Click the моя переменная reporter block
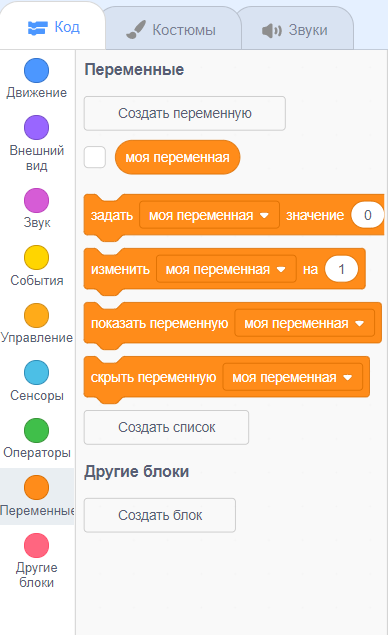This screenshot has width=388, height=635. (177, 157)
